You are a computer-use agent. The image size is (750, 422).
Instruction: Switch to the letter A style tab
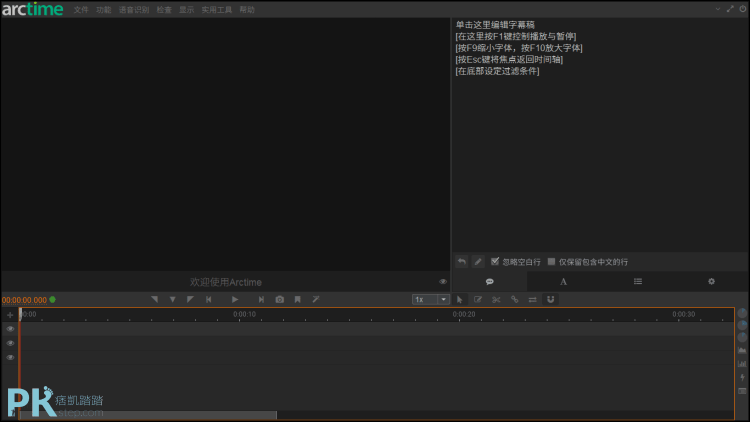click(x=563, y=282)
